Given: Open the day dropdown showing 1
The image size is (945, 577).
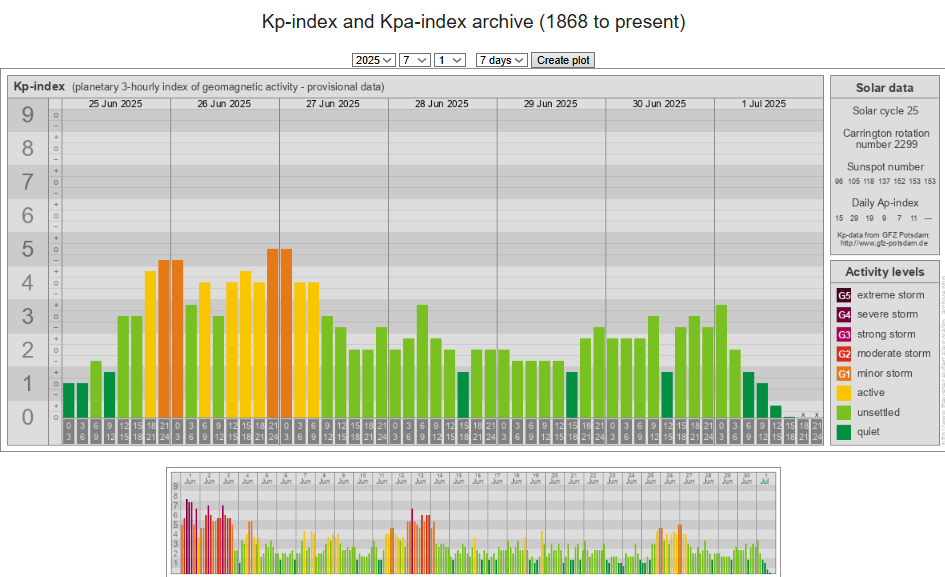Looking at the screenshot, I should click(x=450, y=60).
